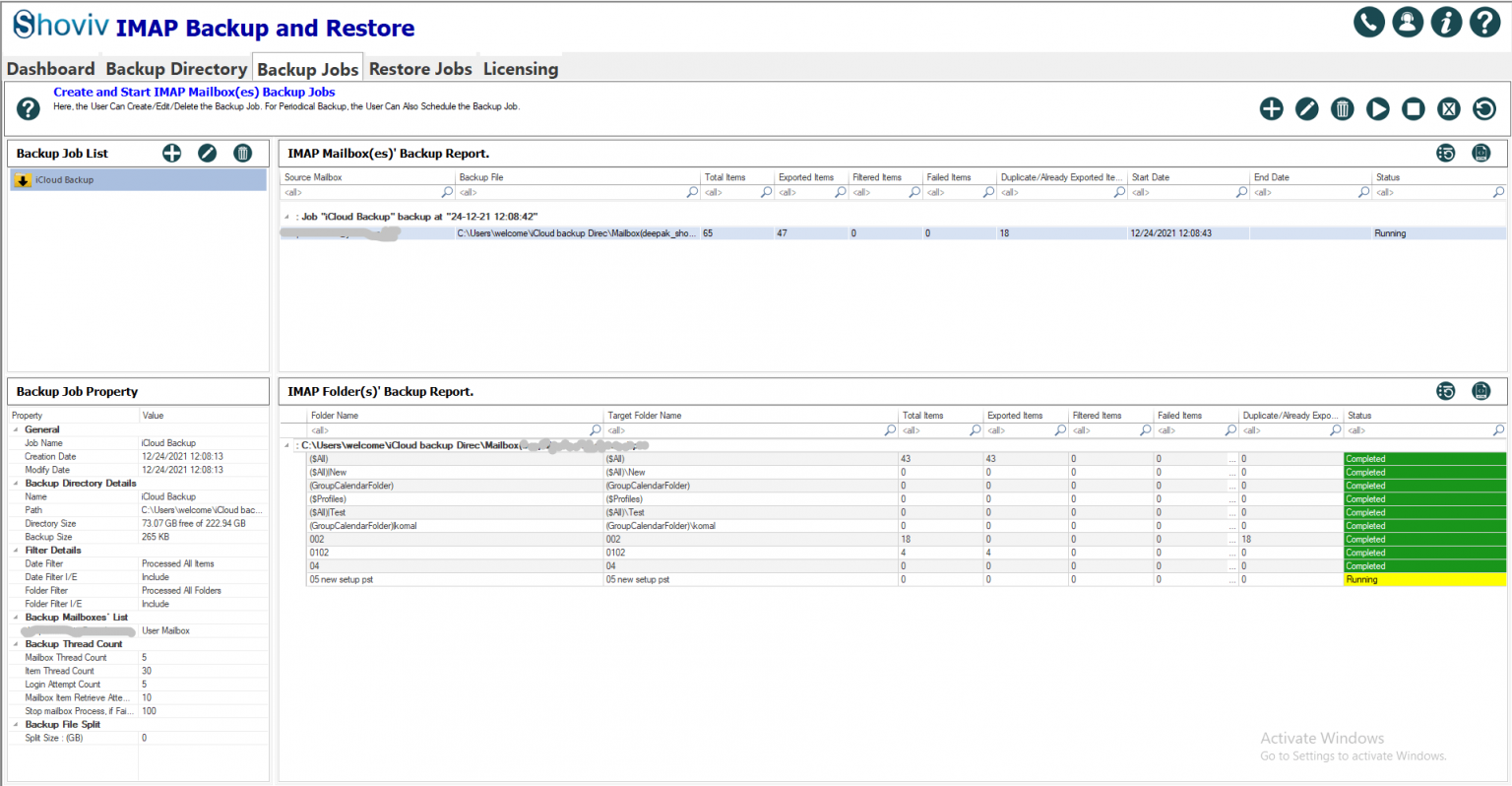
Task: Collapse the Backup Thread Count group
Action: 16,644
